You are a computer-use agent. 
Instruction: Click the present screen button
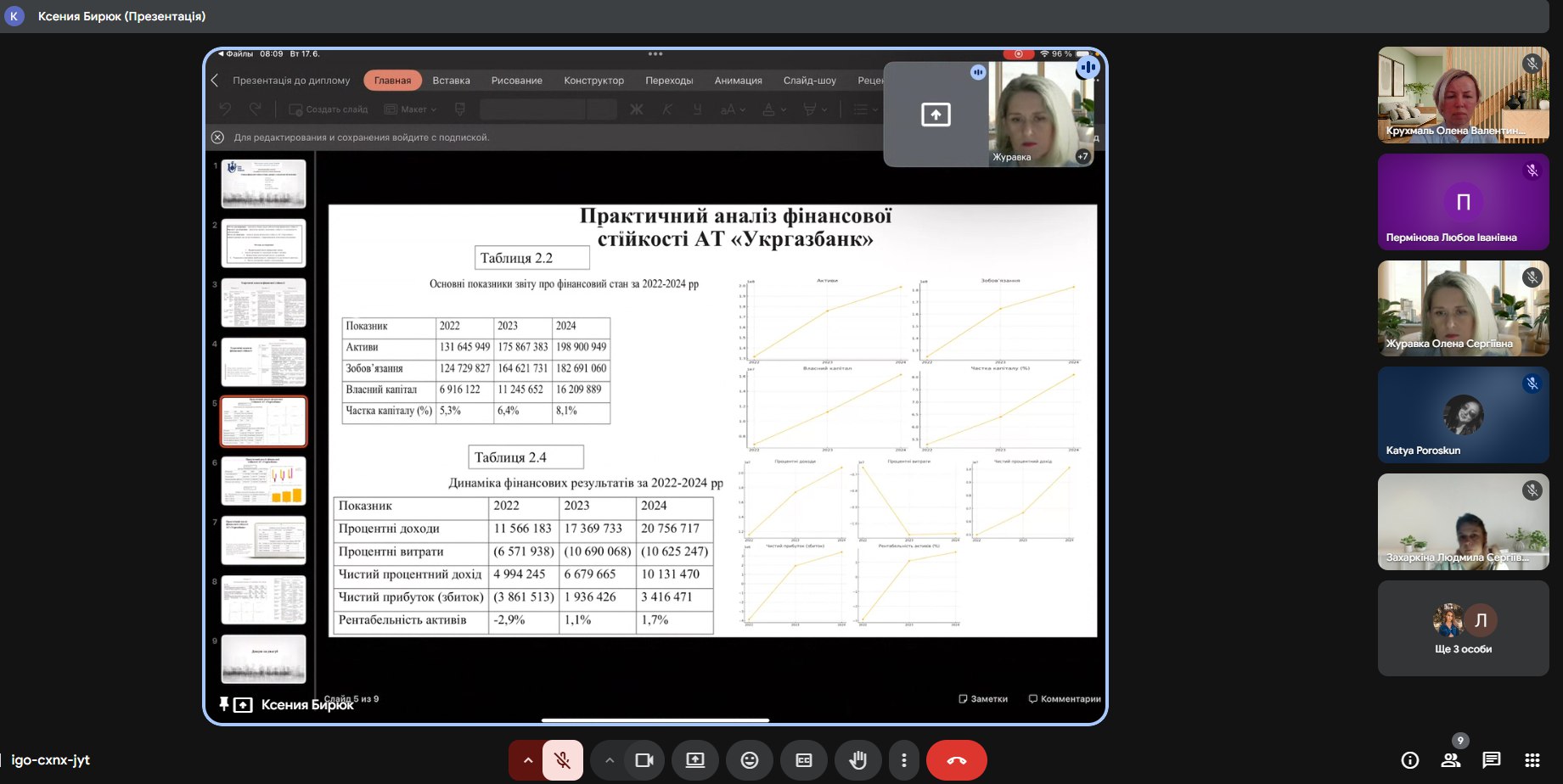(x=695, y=760)
